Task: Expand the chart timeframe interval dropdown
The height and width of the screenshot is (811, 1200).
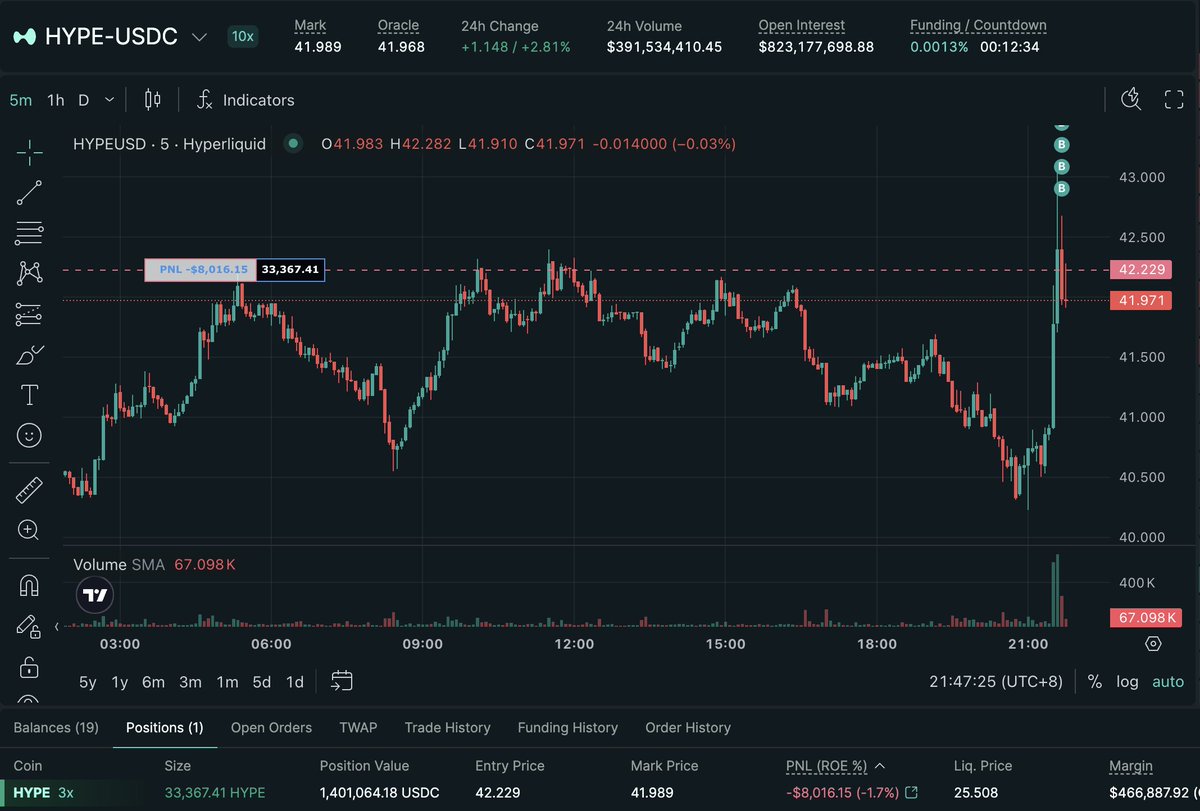Action: (109, 100)
